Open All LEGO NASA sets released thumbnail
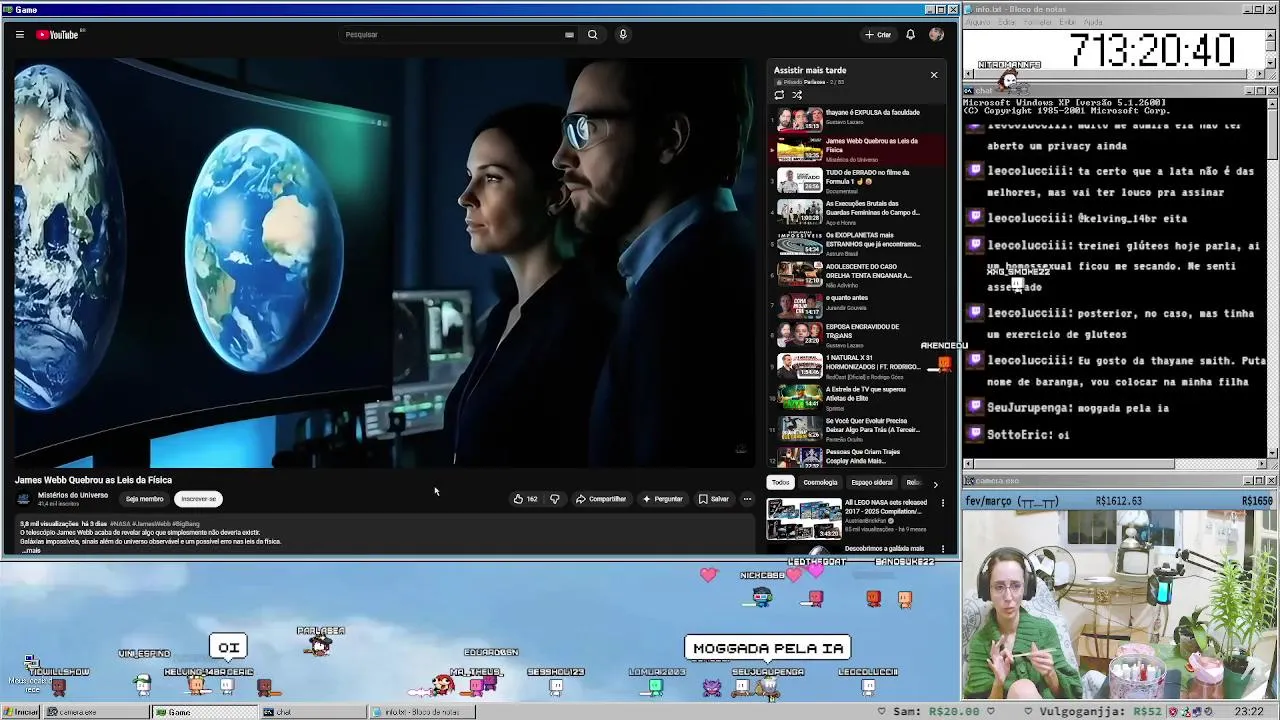 pos(804,518)
